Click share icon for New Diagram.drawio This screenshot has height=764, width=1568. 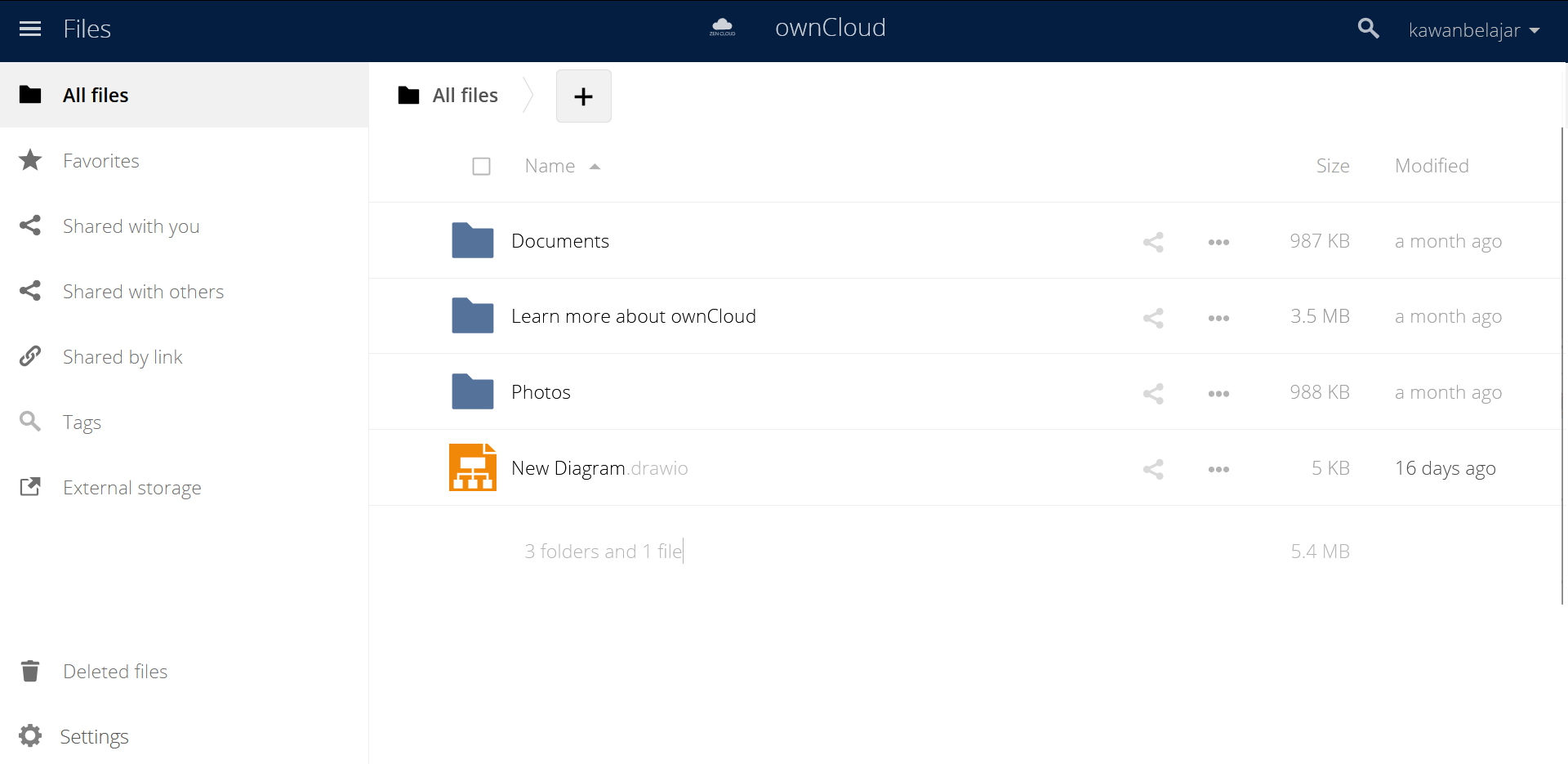click(1153, 469)
